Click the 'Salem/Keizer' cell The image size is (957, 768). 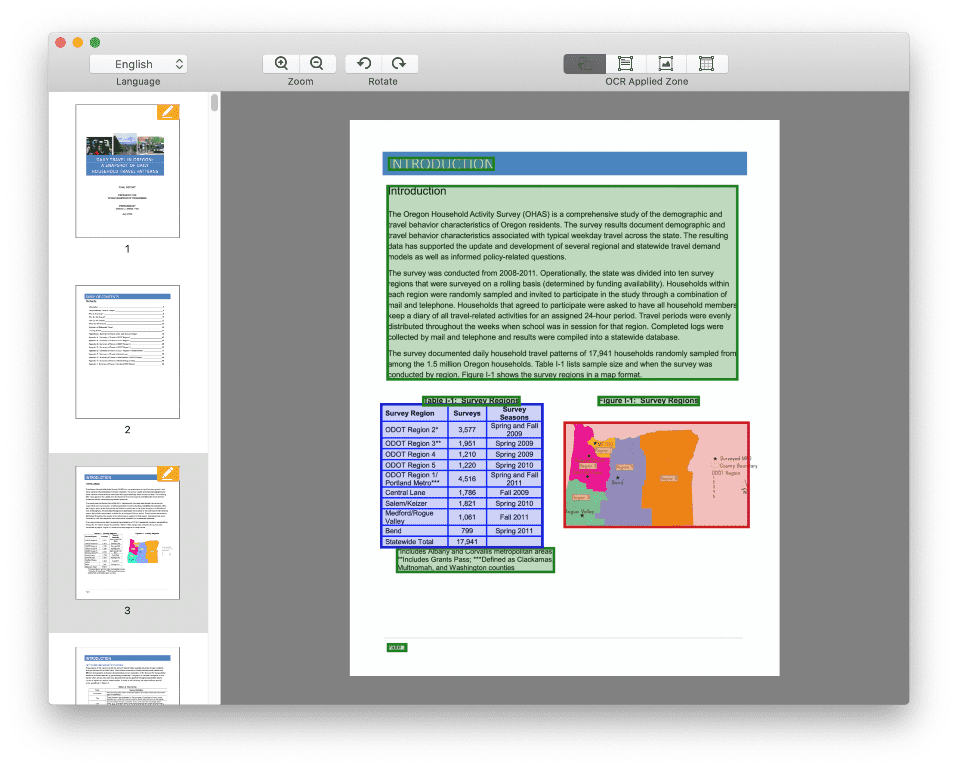click(415, 504)
